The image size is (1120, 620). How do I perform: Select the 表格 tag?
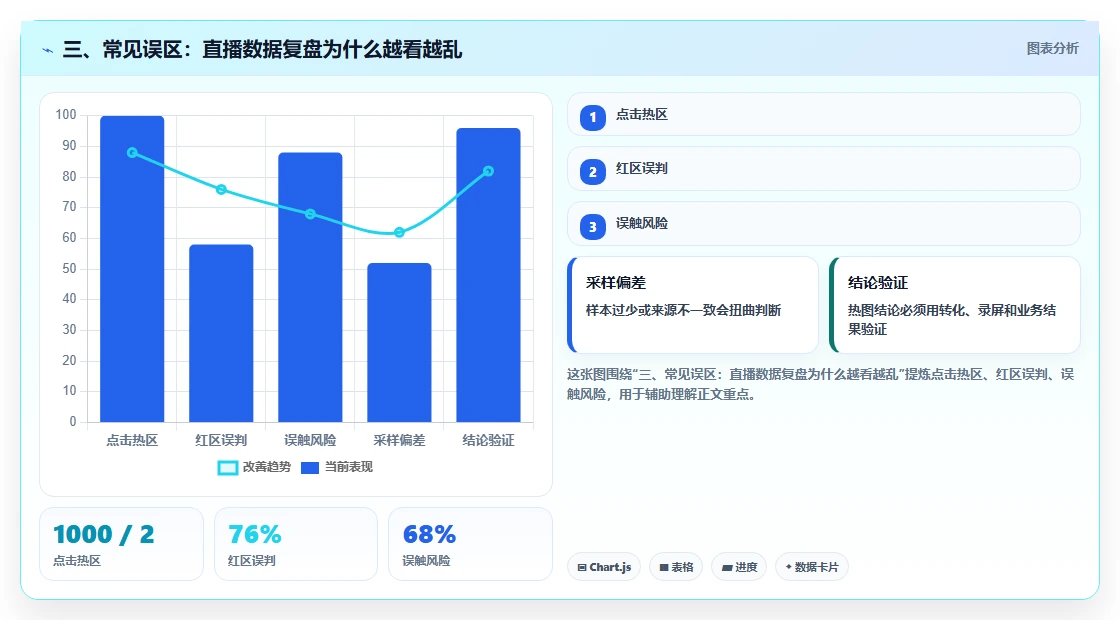point(676,567)
